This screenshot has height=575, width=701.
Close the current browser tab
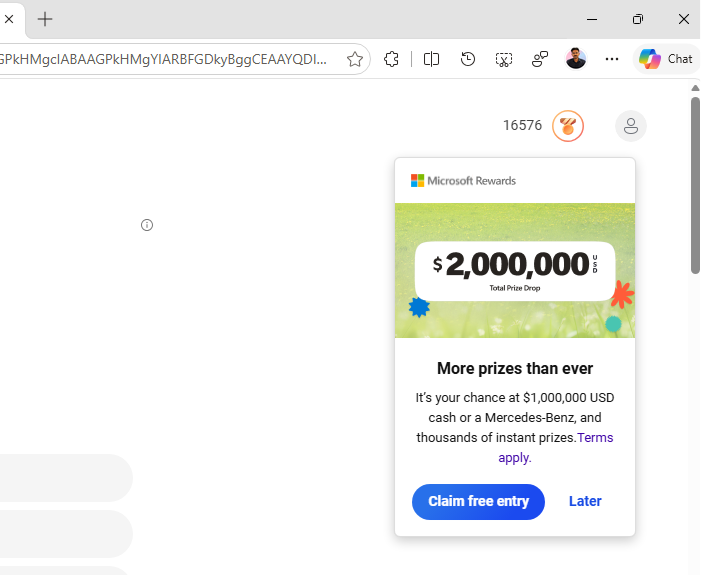(x=9, y=19)
